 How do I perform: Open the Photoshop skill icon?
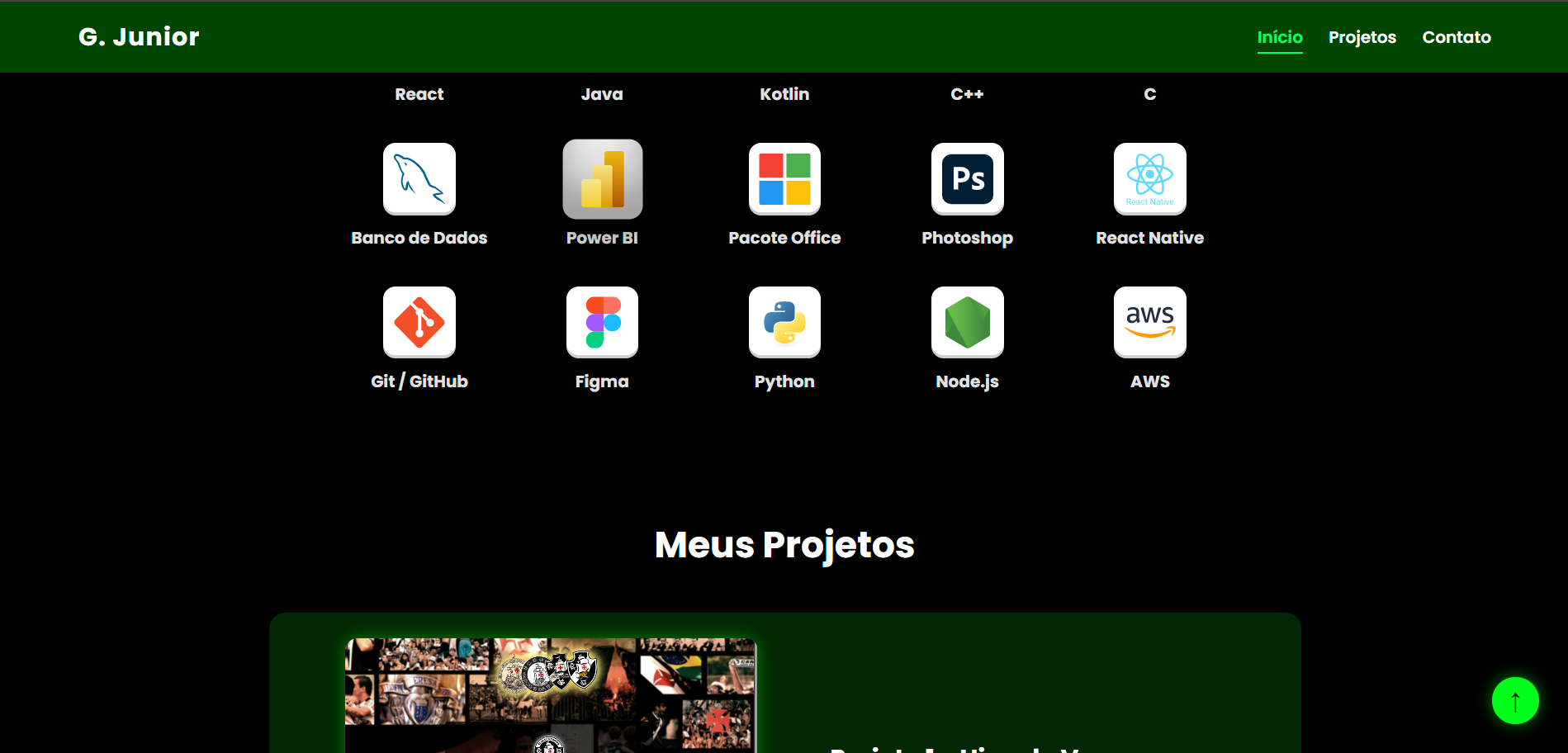967,178
